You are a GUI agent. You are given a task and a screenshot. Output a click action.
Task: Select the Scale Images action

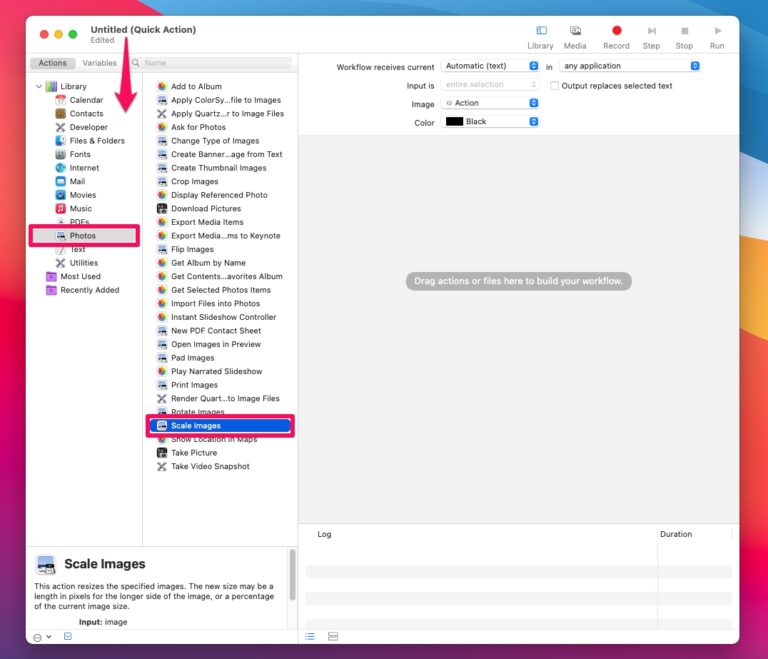(x=220, y=426)
